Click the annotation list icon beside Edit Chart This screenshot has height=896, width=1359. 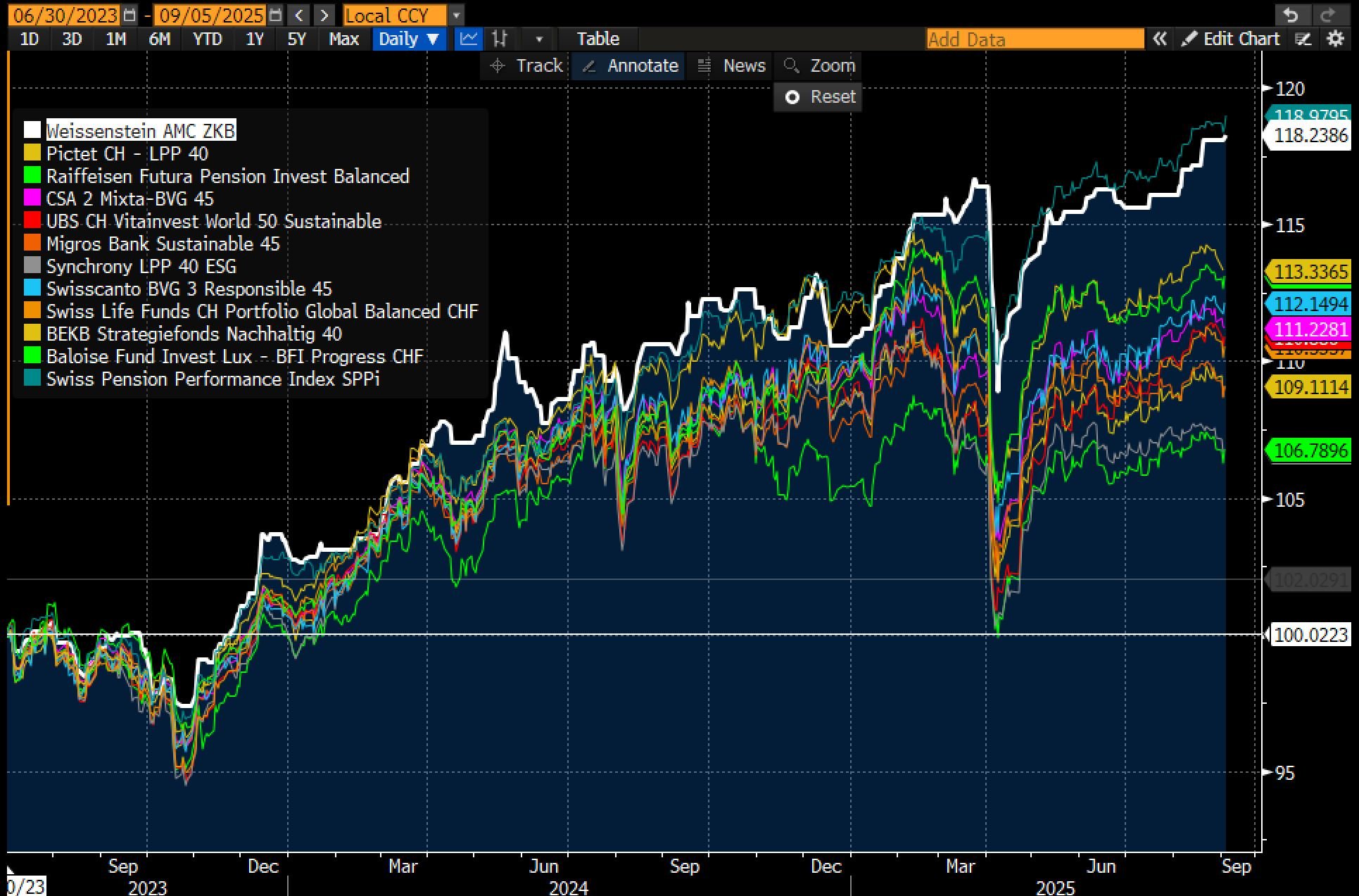1303,39
